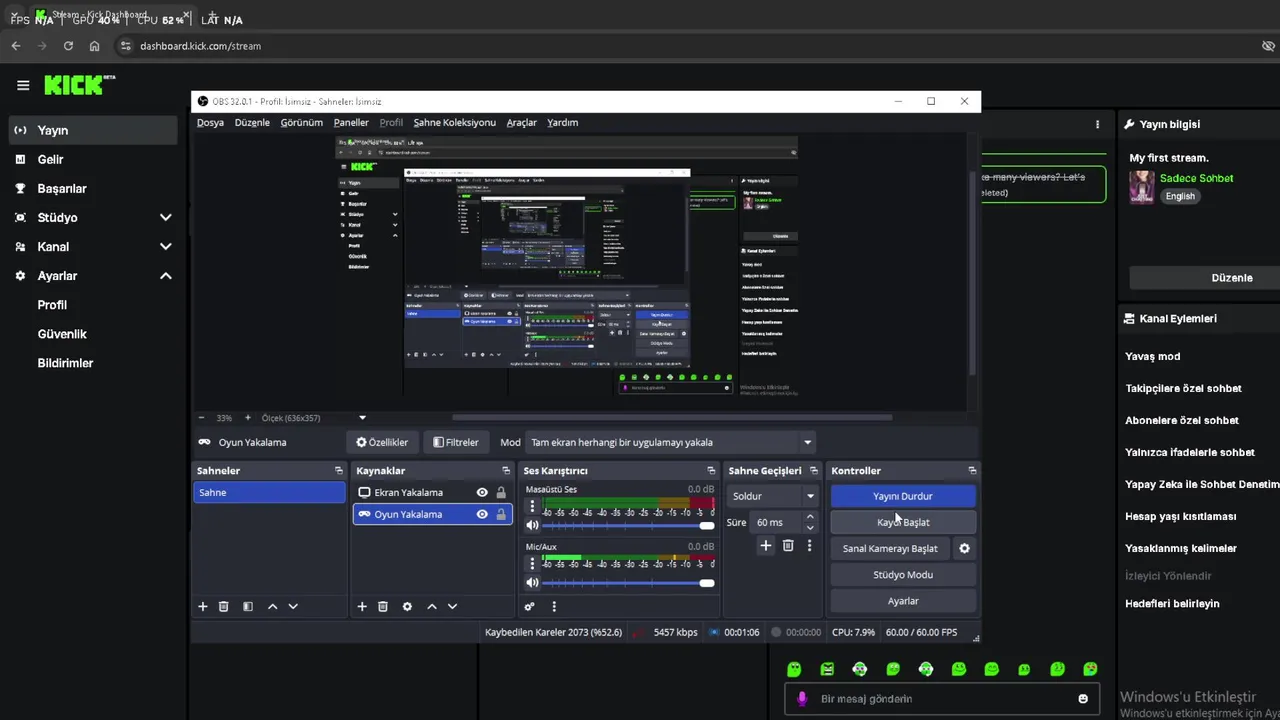
Task: Open the capture Mod dropdown
Action: pos(670,442)
